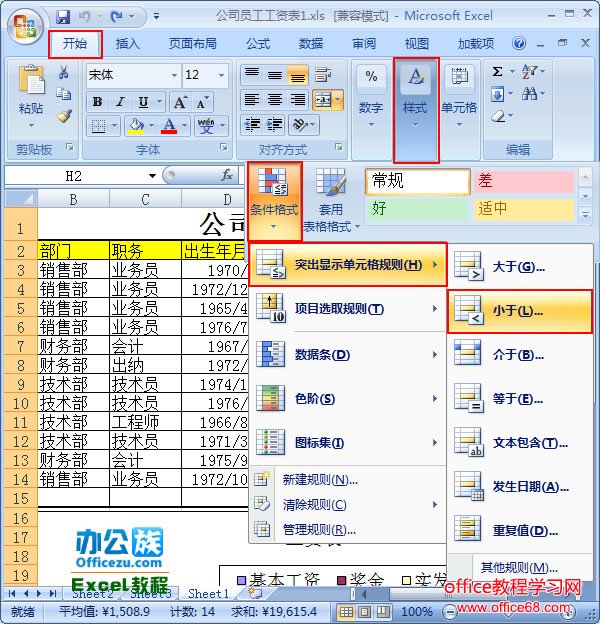
Task: Click the Paste clipboard icon
Action: (x=31, y=80)
